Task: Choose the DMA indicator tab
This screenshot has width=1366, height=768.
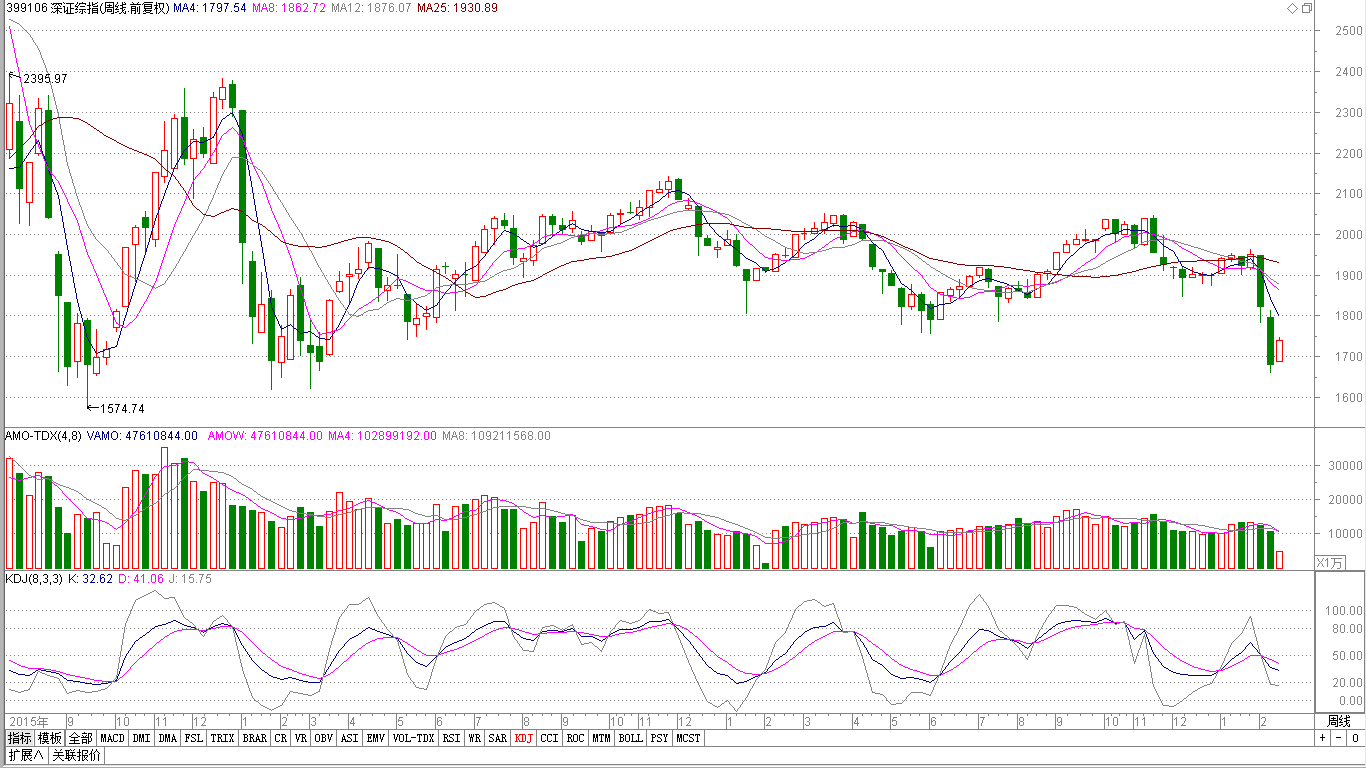Action: [167, 738]
